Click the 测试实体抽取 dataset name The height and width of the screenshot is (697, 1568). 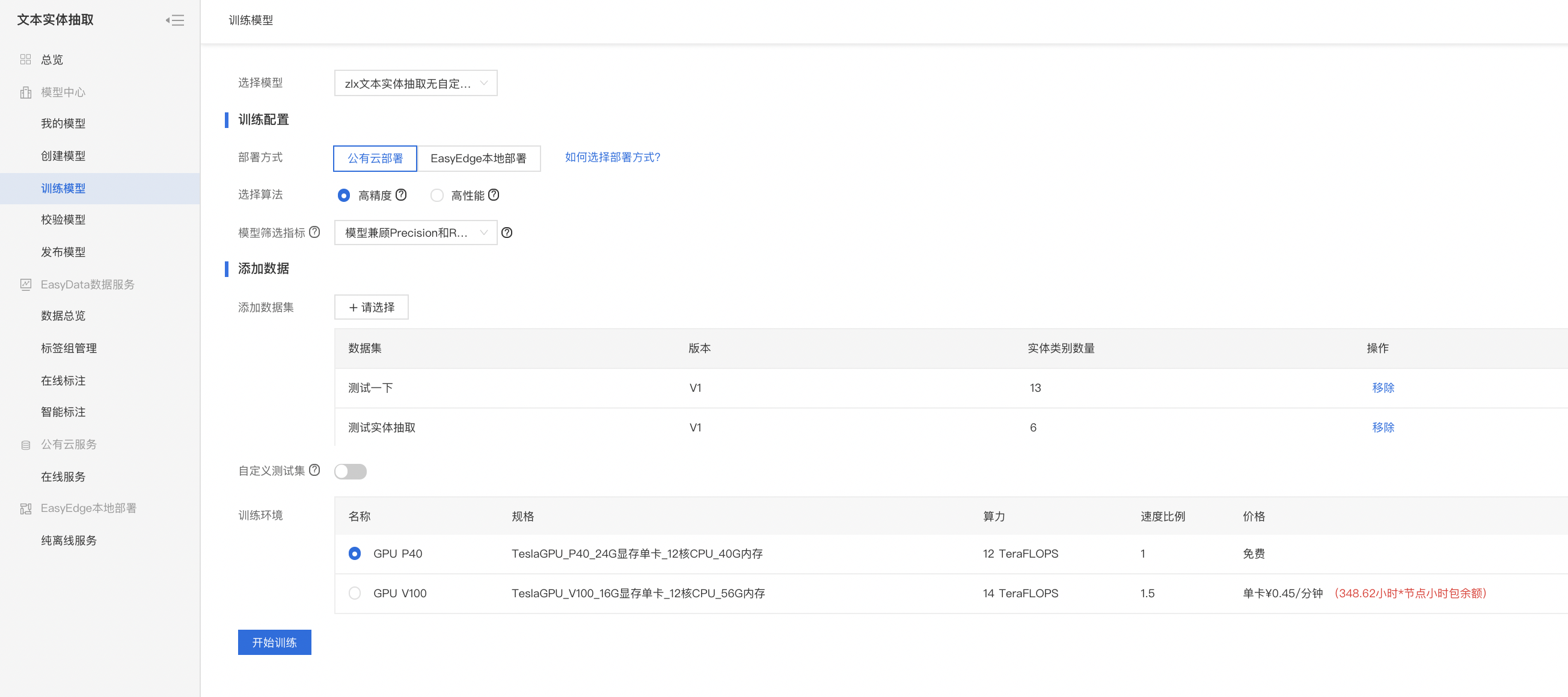pos(382,427)
